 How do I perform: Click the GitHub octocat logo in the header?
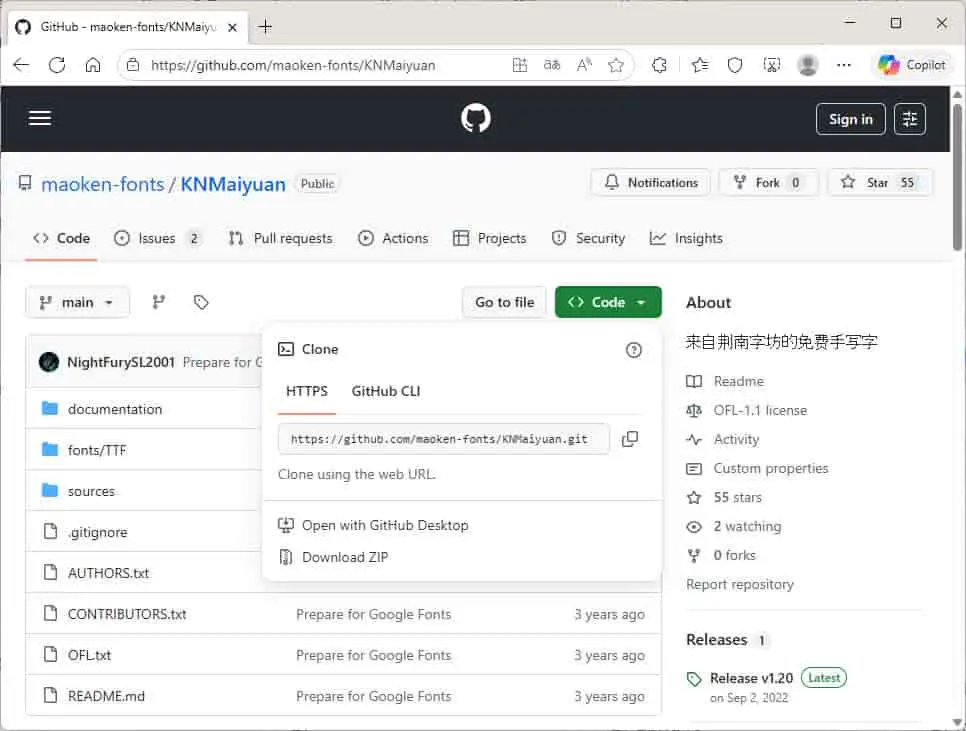point(476,118)
